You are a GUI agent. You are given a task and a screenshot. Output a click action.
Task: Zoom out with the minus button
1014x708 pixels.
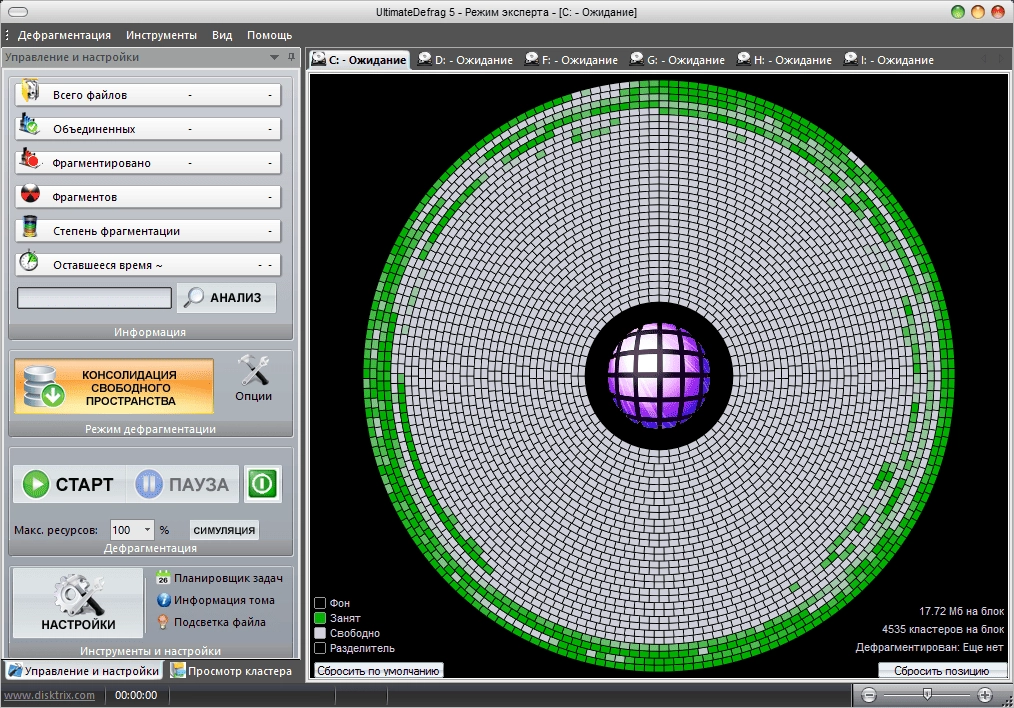coord(869,695)
